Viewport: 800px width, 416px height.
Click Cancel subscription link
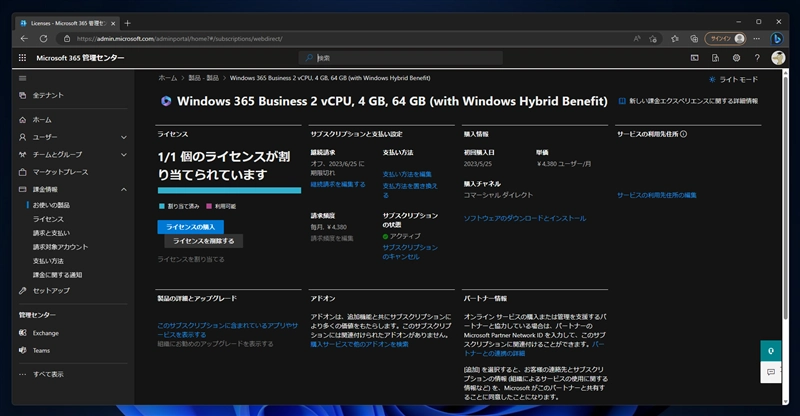coord(410,252)
